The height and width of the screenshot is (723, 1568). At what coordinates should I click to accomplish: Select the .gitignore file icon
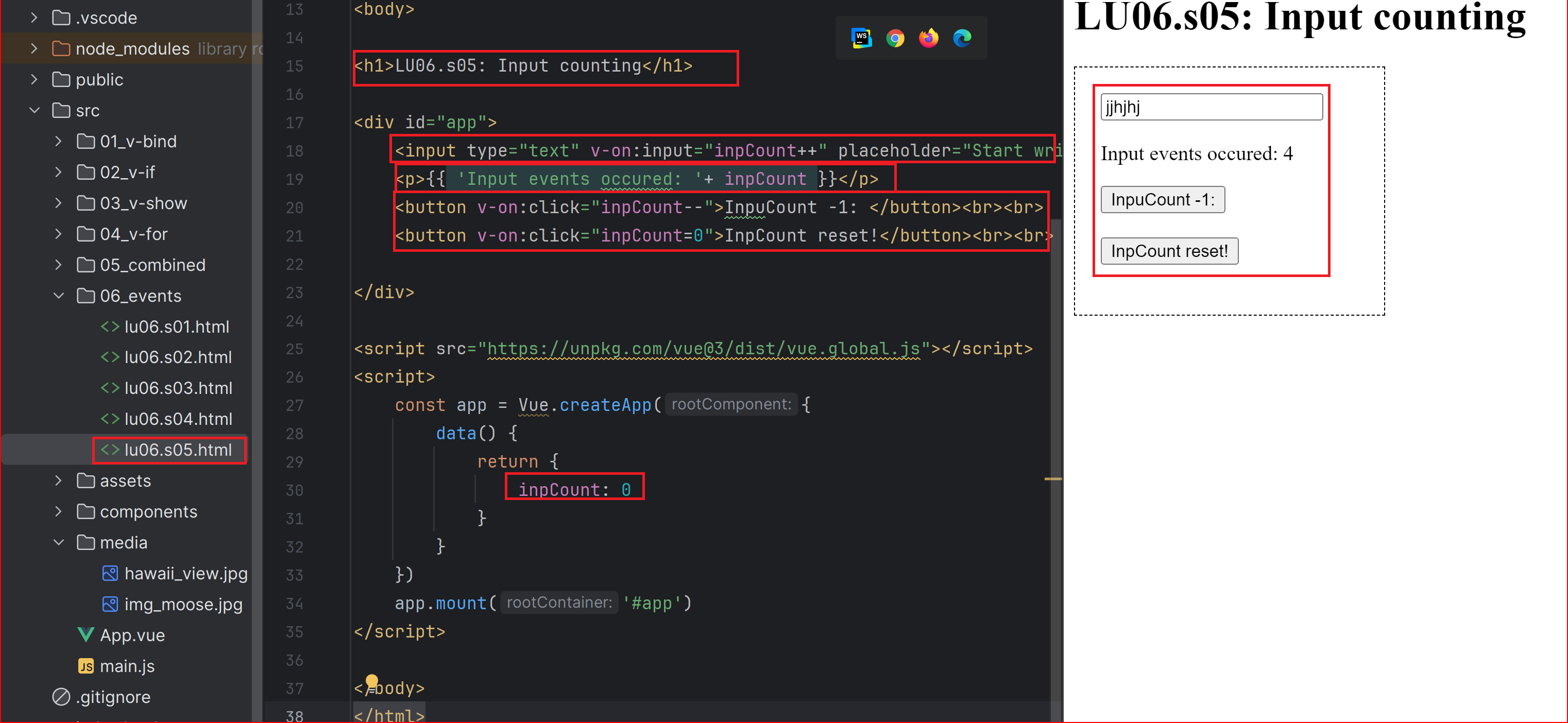61,696
